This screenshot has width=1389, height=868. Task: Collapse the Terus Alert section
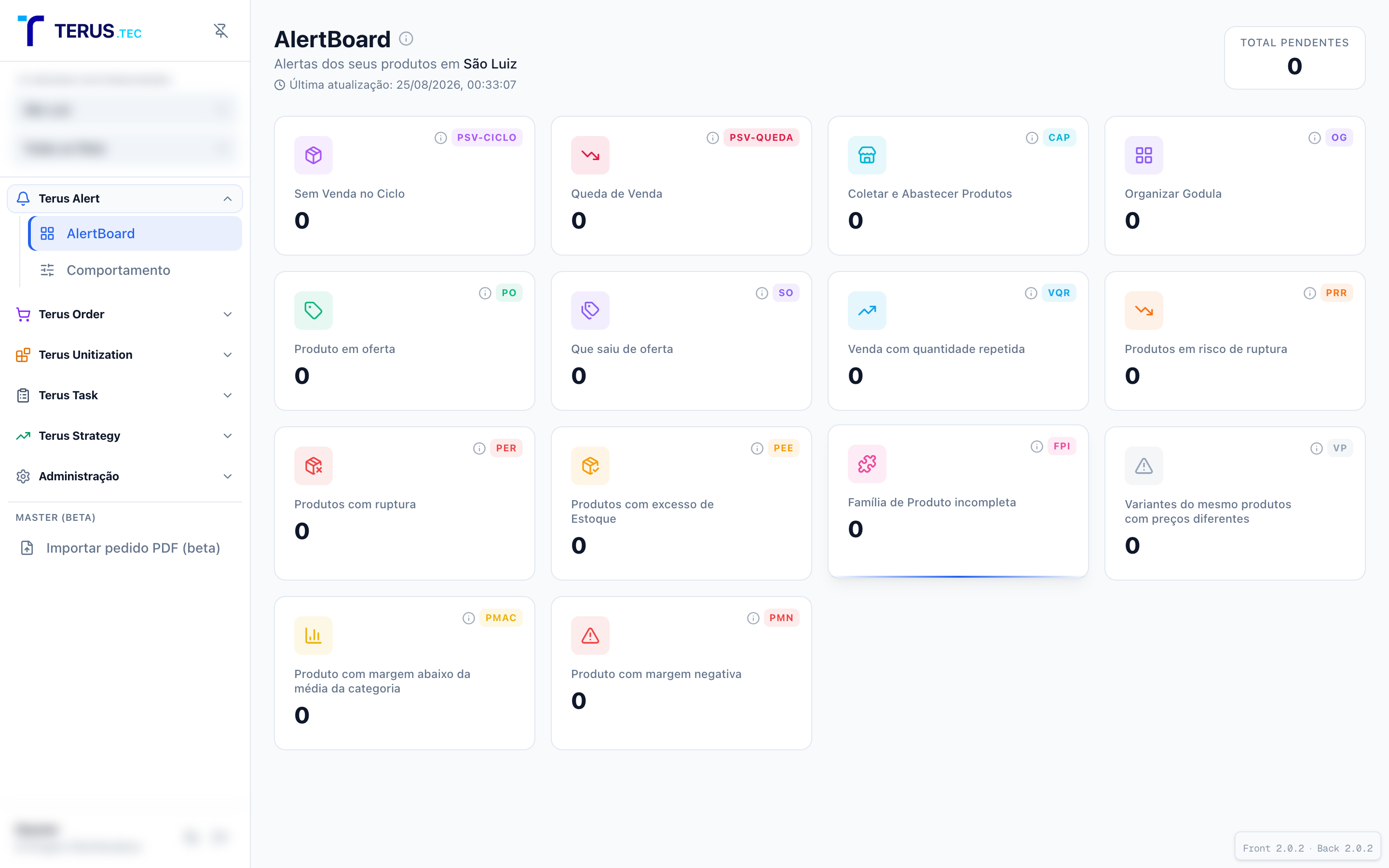[124, 199]
